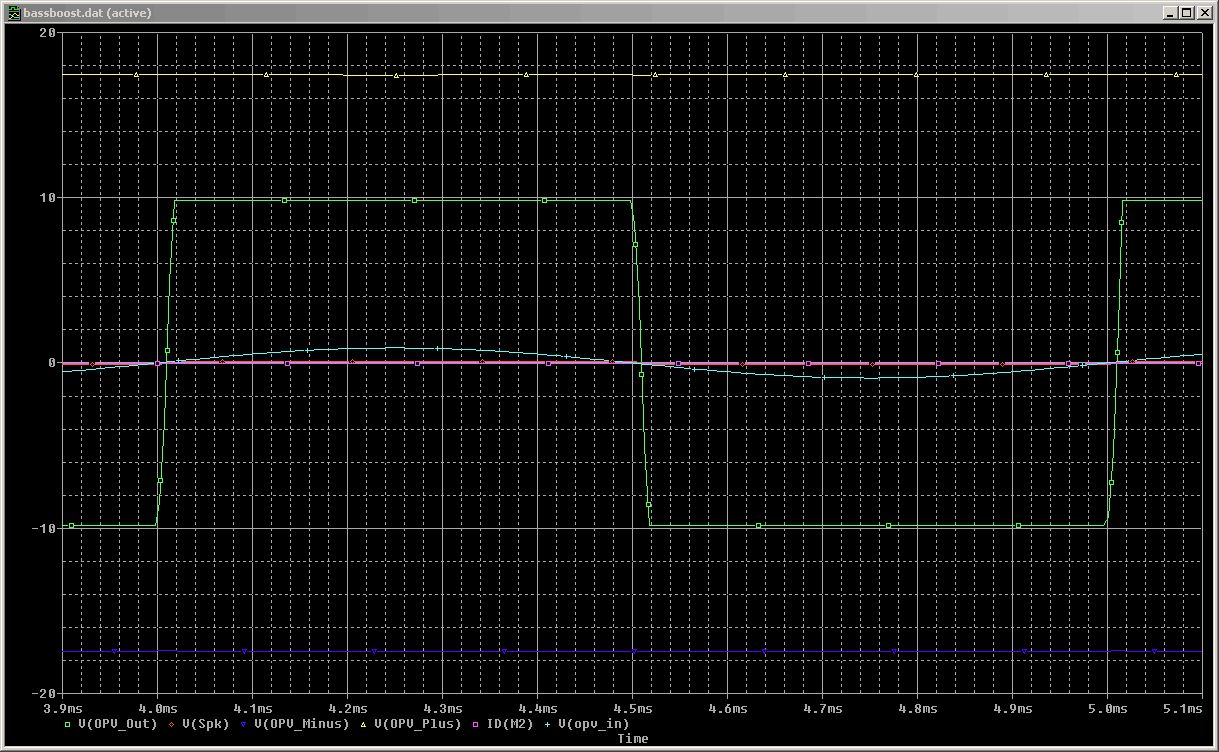Image resolution: width=1219 pixels, height=752 pixels.
Task: Click the -20 y-axis label
Action: point(42,693)
